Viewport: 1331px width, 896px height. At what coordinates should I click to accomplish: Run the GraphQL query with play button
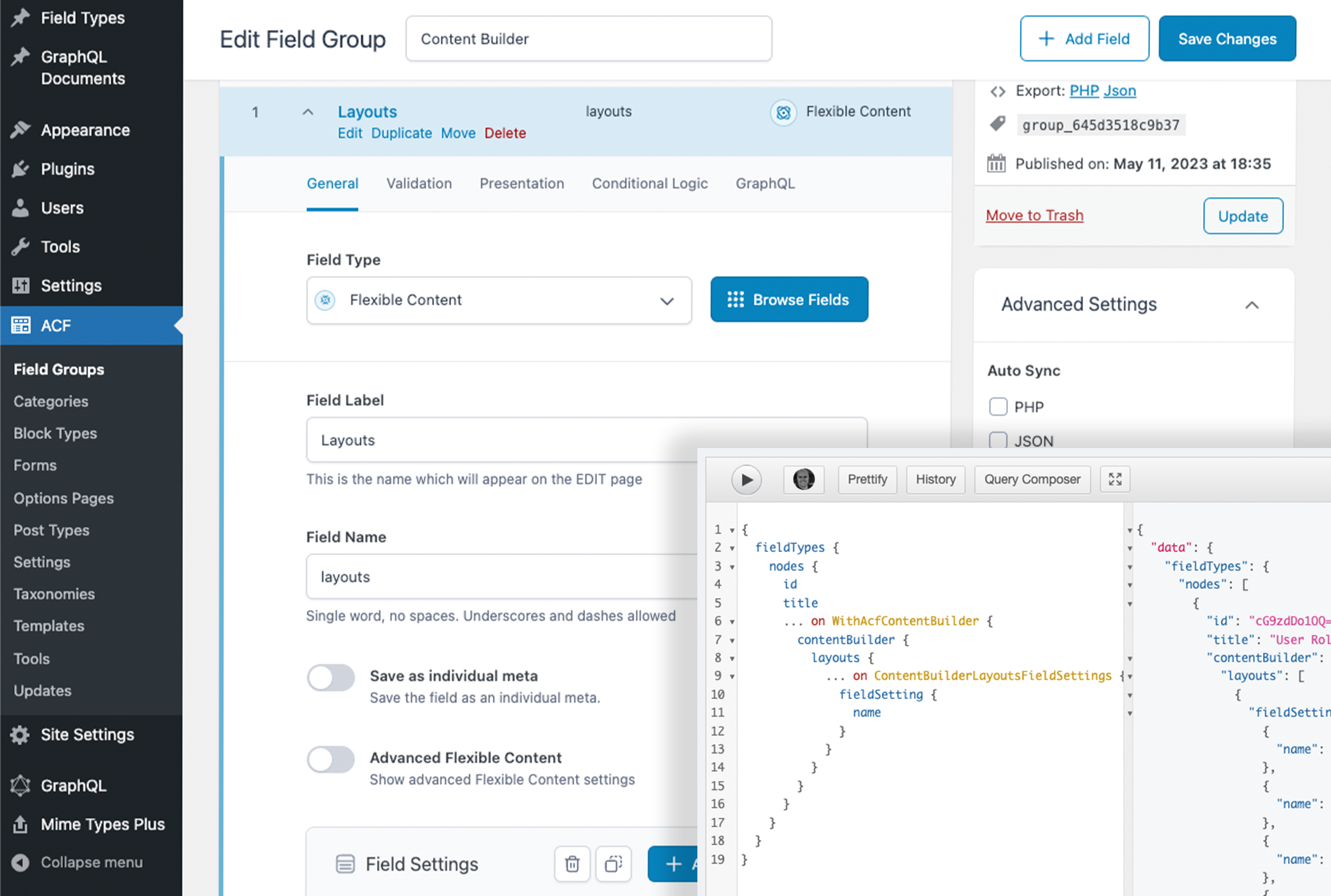pos(746,479)
